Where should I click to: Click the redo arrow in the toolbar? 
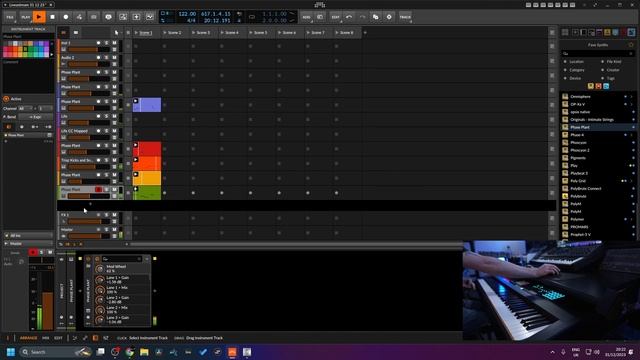pos(362,17)
